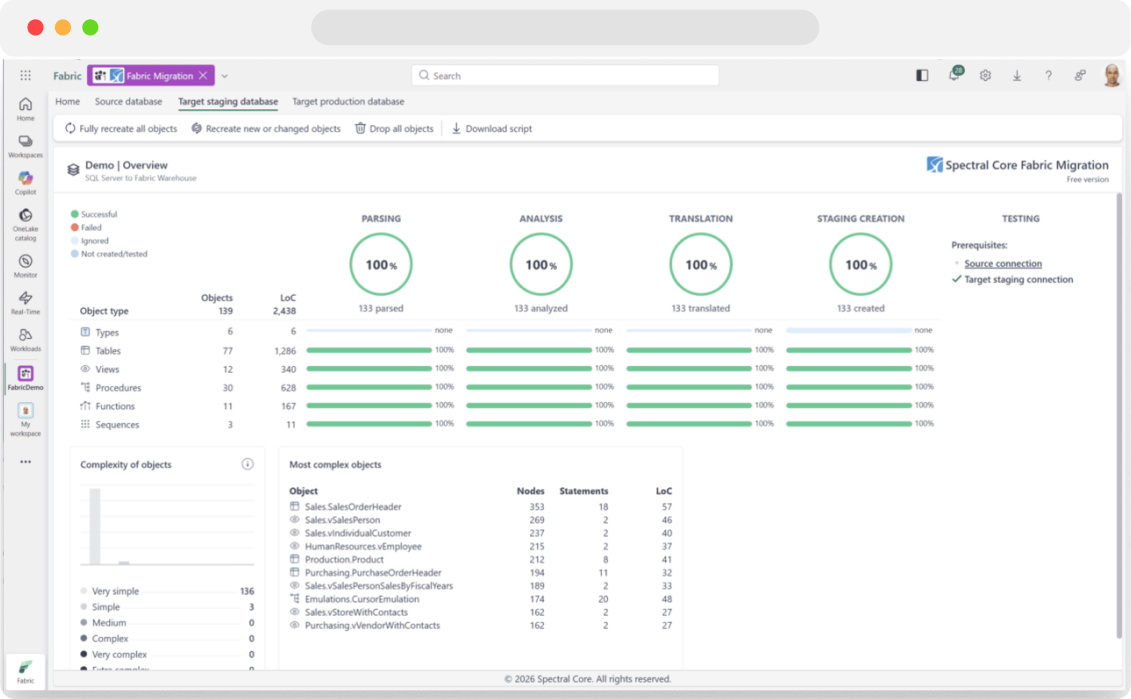Switch to Target production database tab
The width and height of the screenshot is (1131, 699).
348,102
